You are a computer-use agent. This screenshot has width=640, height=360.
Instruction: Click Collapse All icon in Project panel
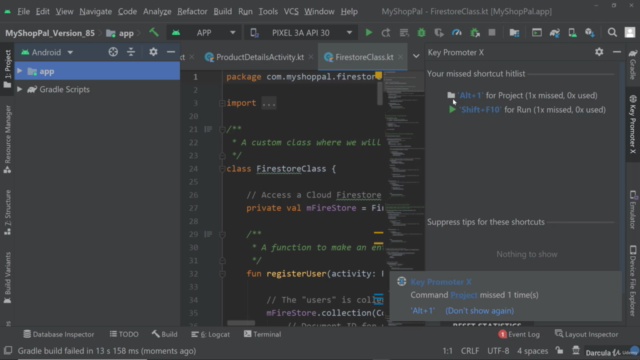(131, 52)
